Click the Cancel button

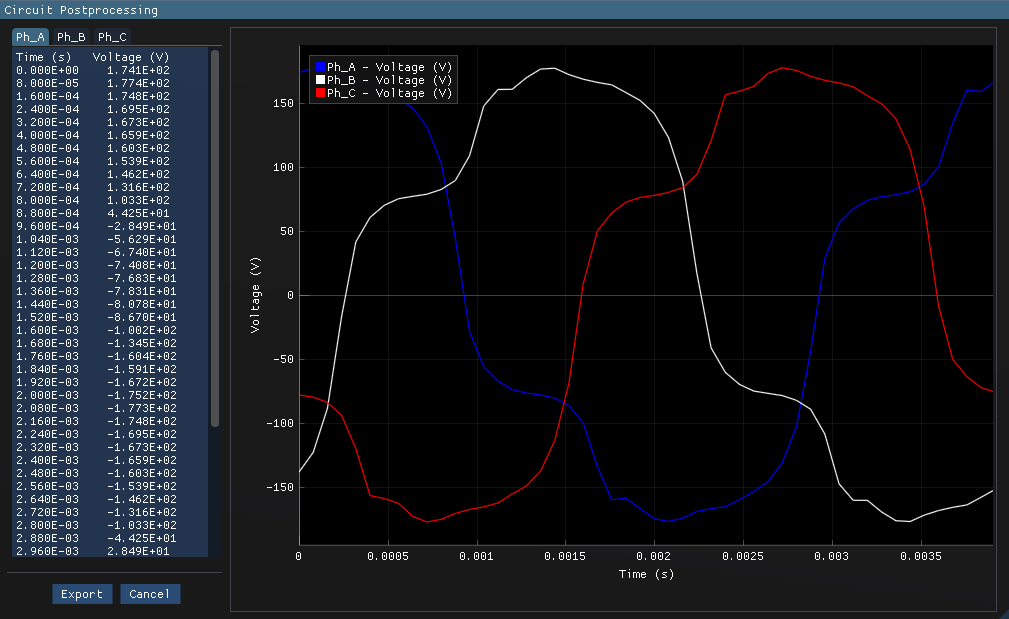(x=149, y=593)
